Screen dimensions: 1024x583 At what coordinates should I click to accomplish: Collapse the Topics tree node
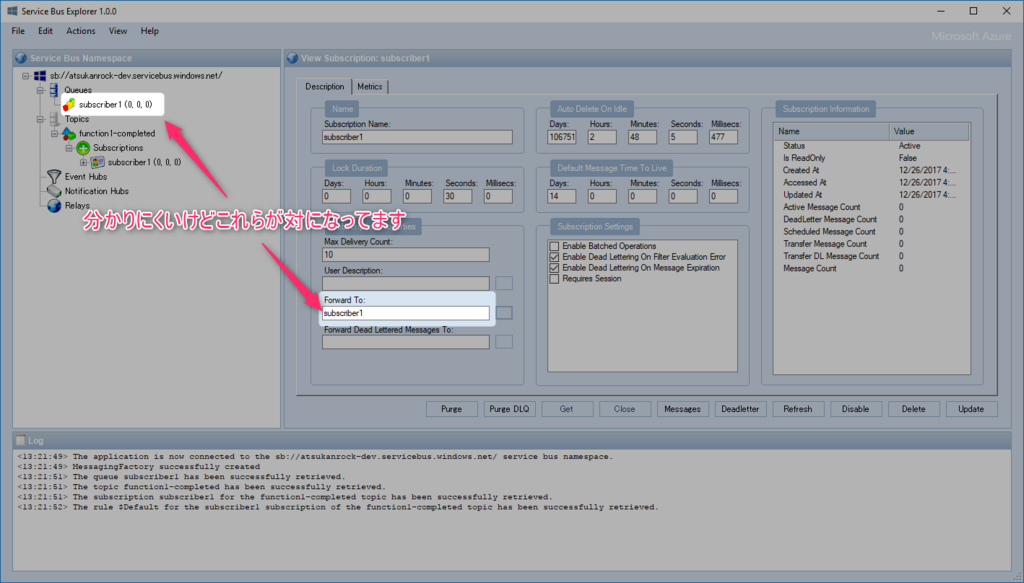(40, 119)
